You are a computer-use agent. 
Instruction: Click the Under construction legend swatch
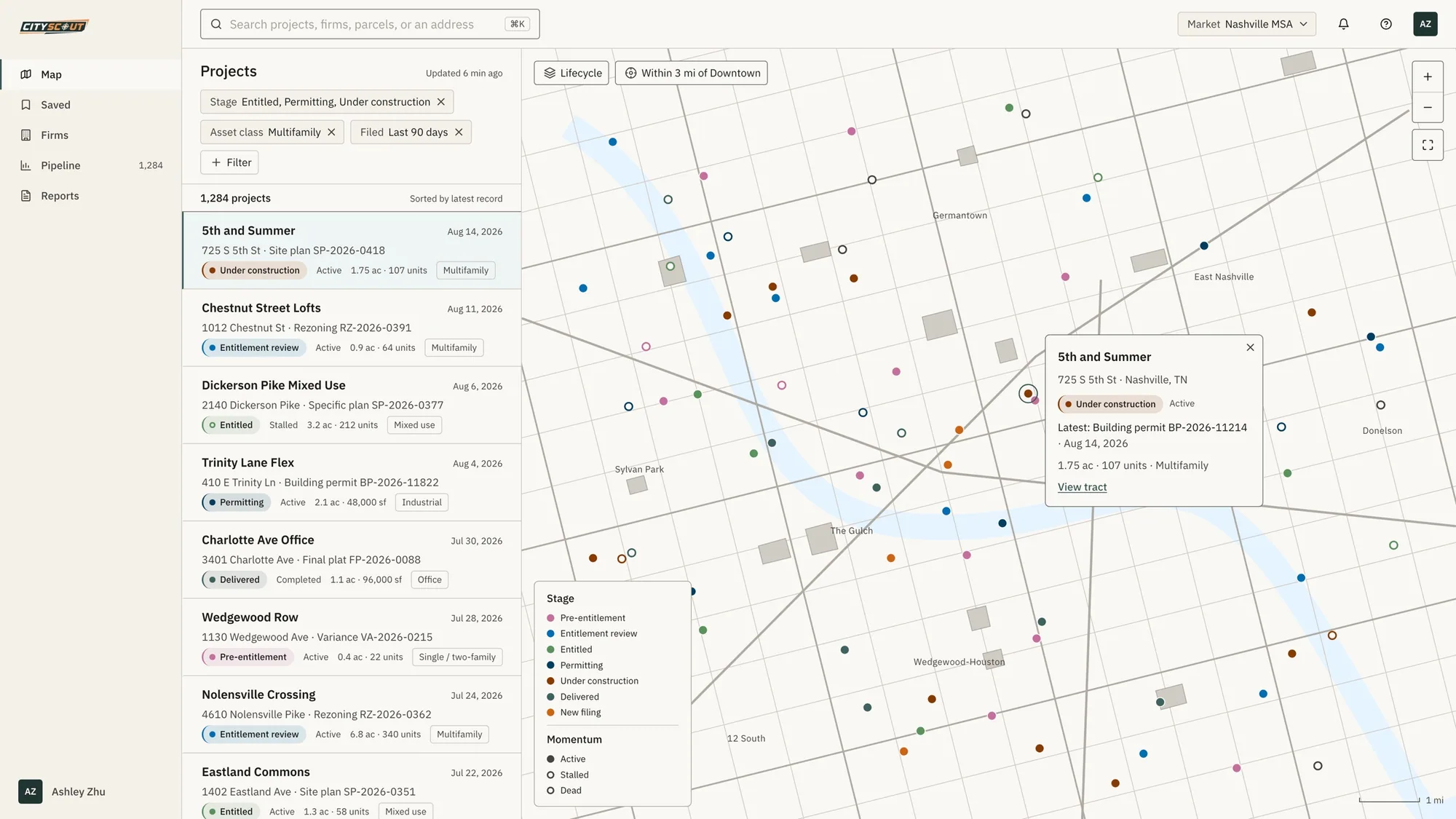pos(550,681)
